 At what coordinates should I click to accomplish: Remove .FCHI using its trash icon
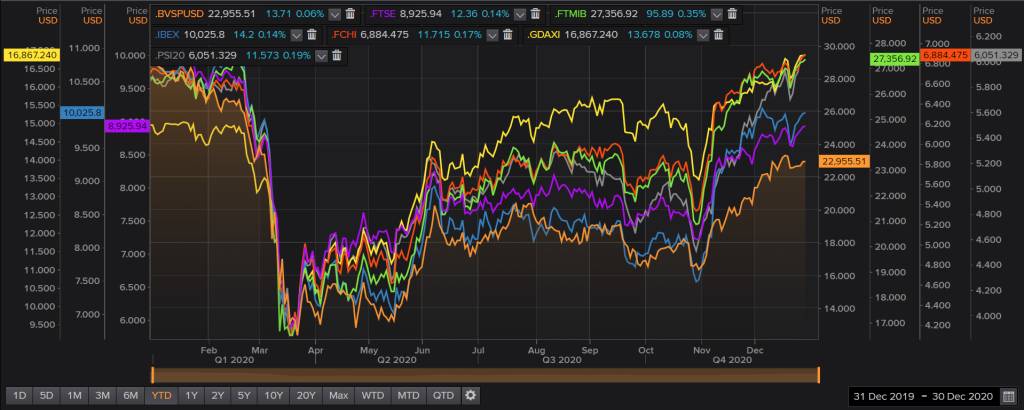[x=505, y=34]
